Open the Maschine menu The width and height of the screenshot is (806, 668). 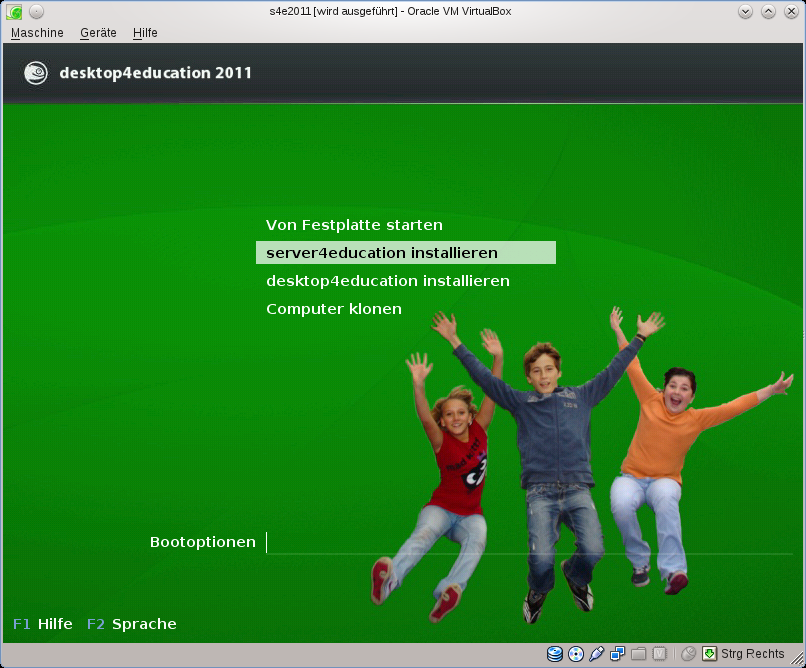pos(37,33)
